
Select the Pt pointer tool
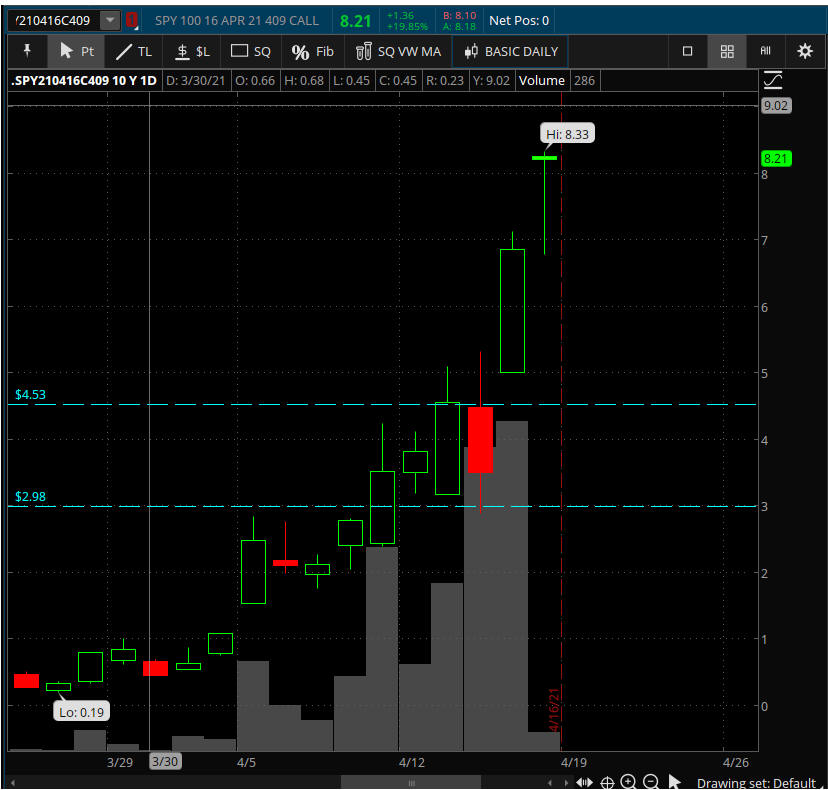(x=77, y=51)
